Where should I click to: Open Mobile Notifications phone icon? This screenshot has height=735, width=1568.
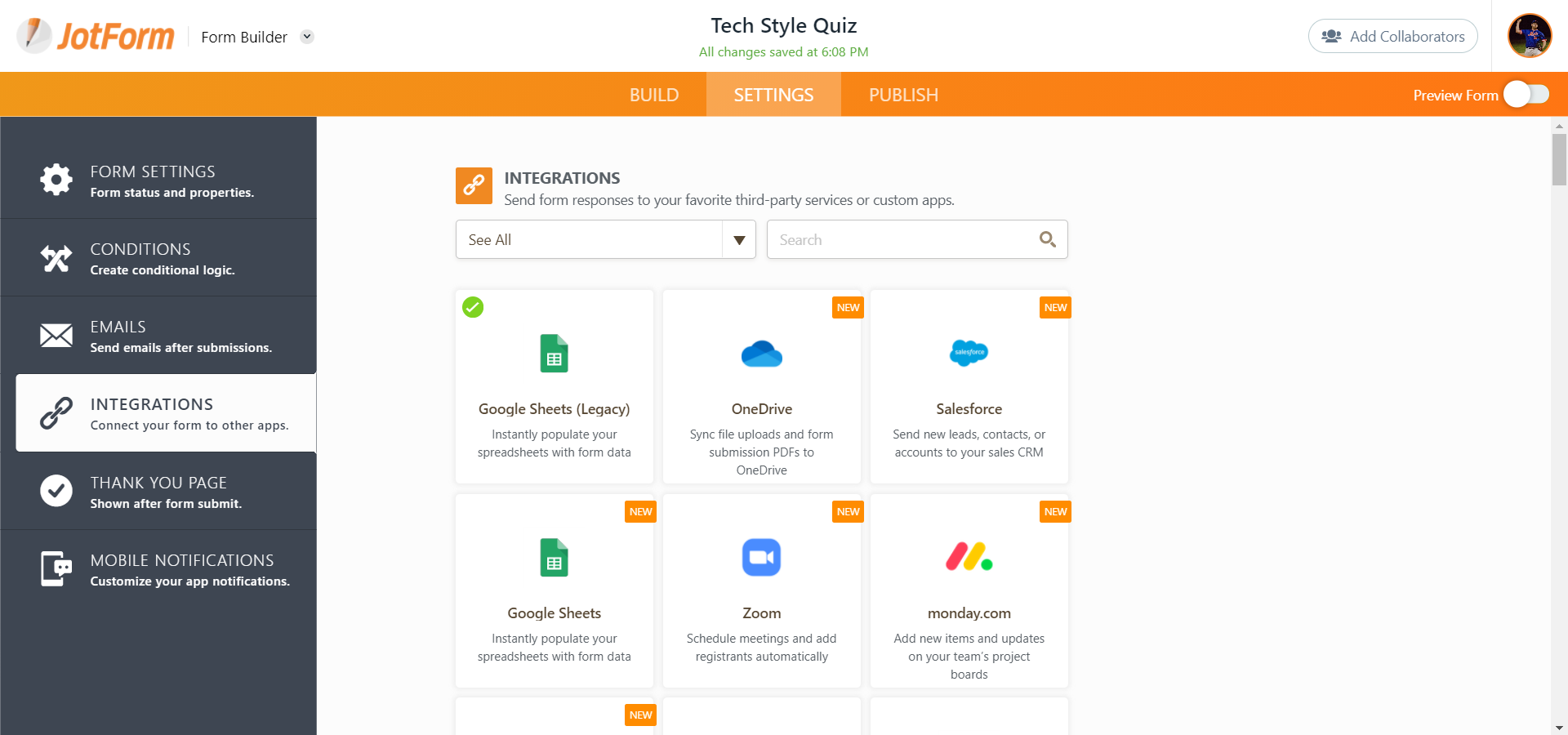point(56,568)
